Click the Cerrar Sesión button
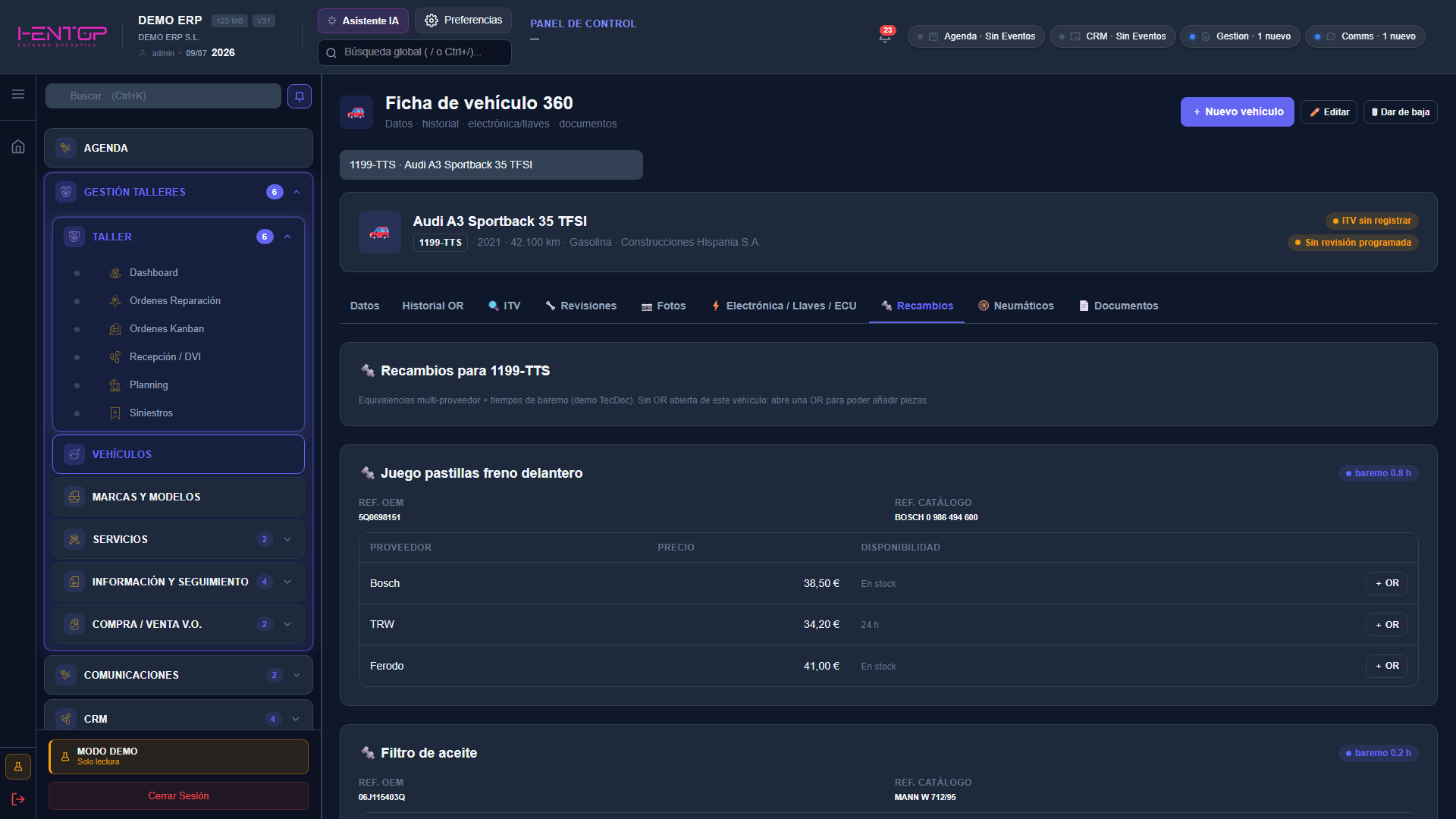Screen dimensions: 1456x819 (178, 795)
